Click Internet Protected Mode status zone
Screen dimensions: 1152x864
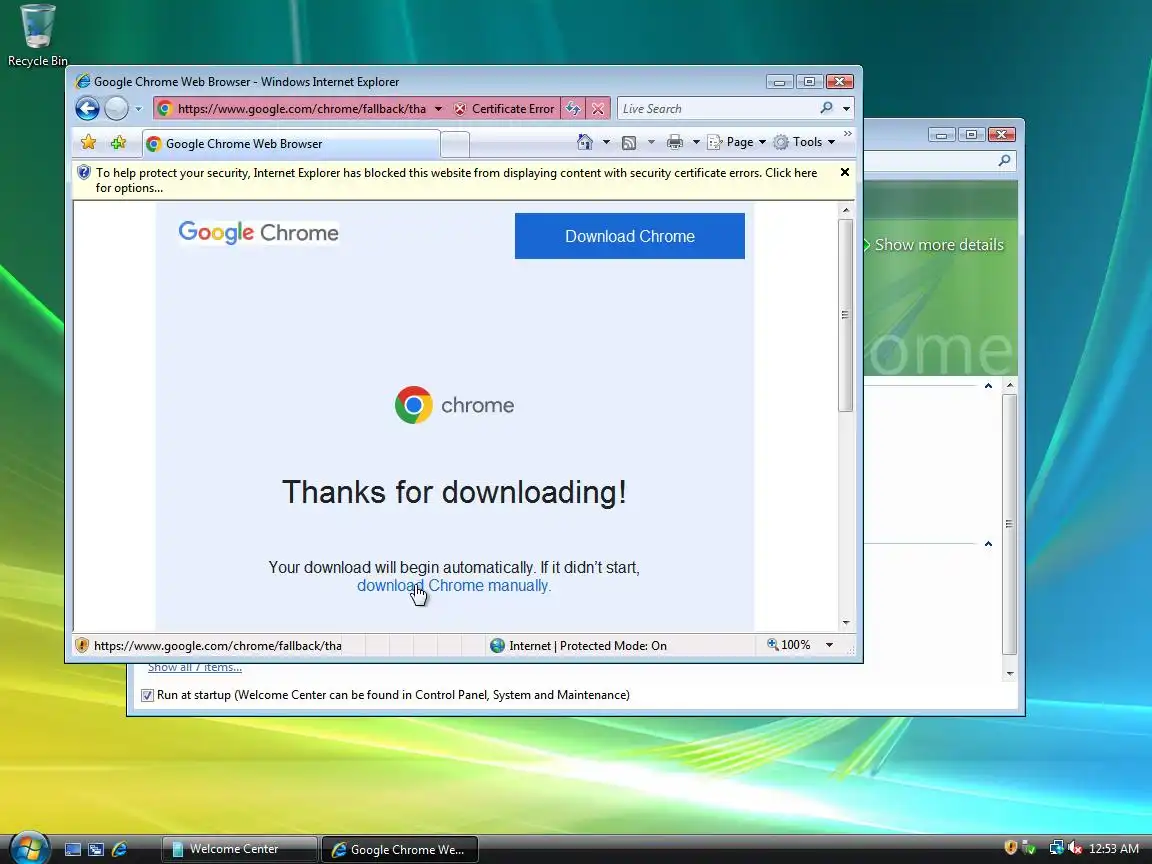tap(579, 645)
